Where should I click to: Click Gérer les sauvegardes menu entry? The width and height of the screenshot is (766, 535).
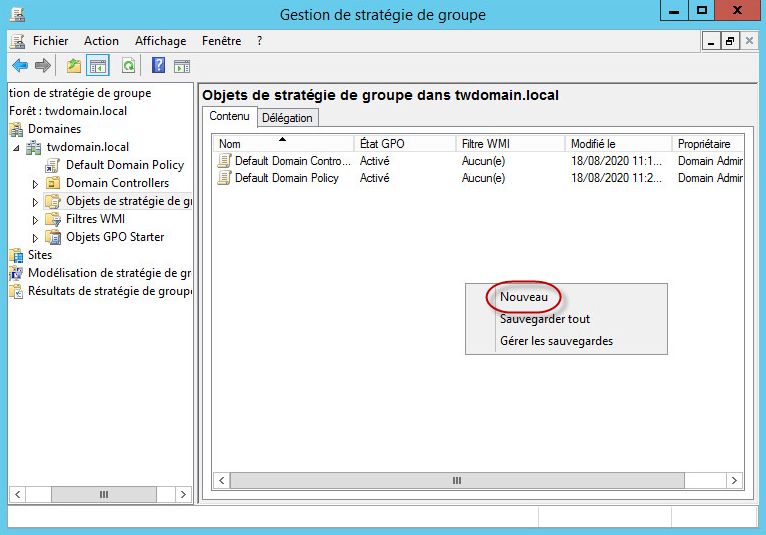coord(556,341)
